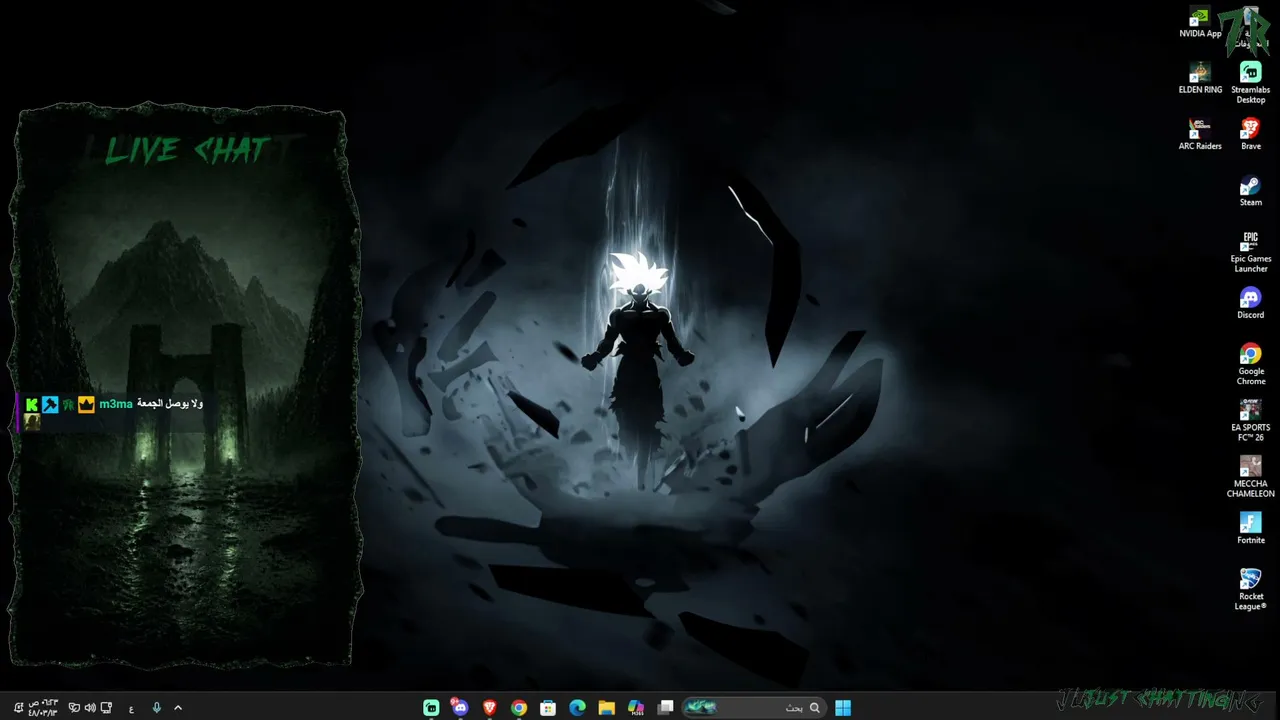Select the EA SPORTS FC 26 shortcut
Image resolution: width=1280 pixels, height=720 pixels.
click(1250, 421)
